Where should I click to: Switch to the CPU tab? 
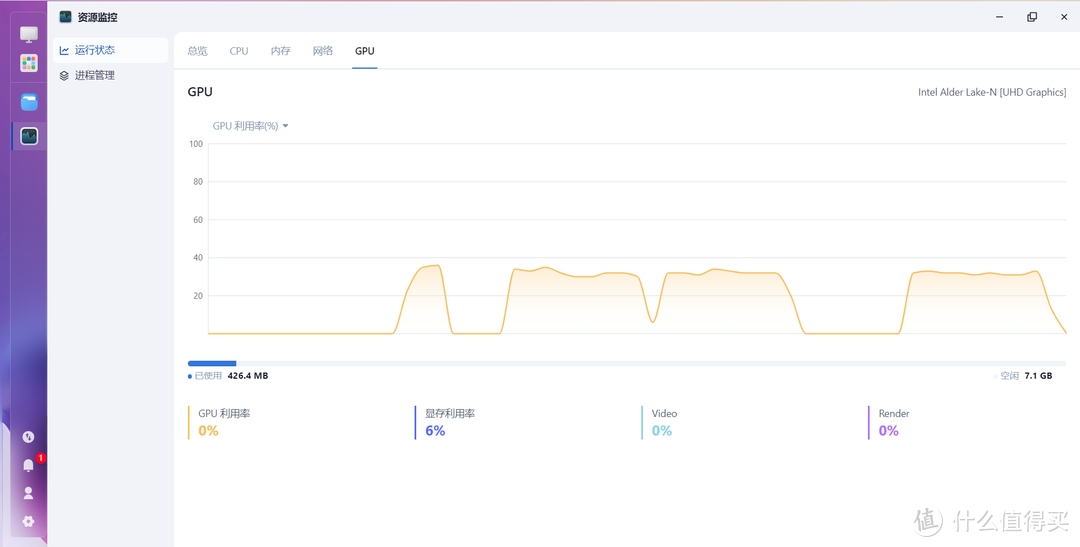click(x=239, y=51)
